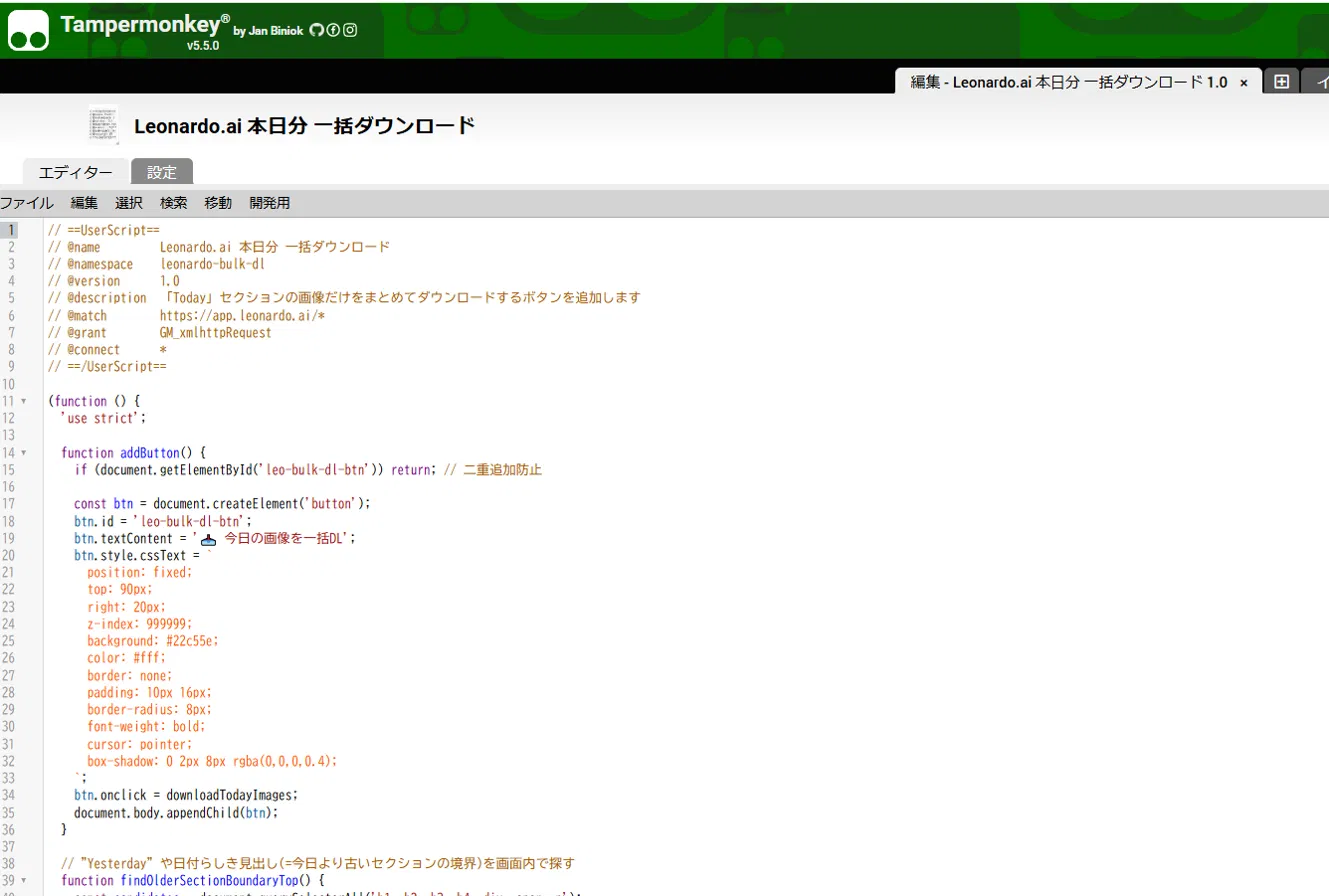1329x896 pixels.
Task: Open the 選択 menu
Action: point(129,203)
